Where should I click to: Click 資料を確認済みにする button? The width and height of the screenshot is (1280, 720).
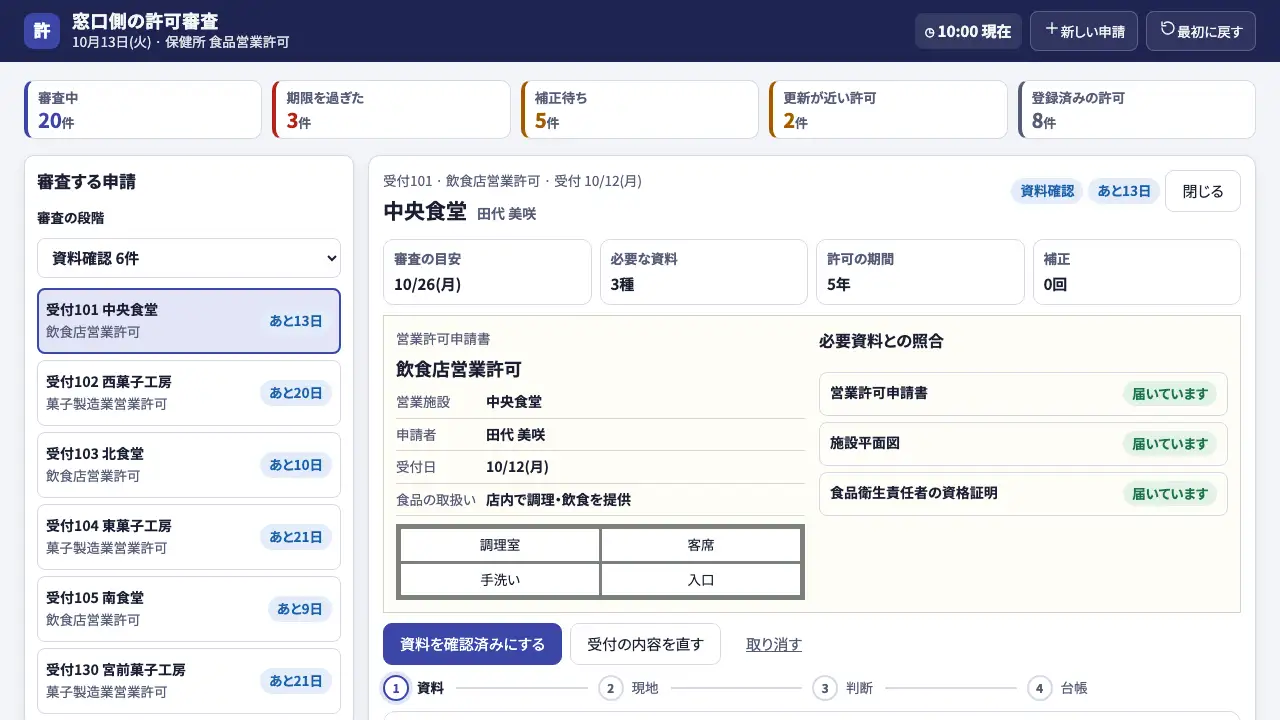point(472,644)
